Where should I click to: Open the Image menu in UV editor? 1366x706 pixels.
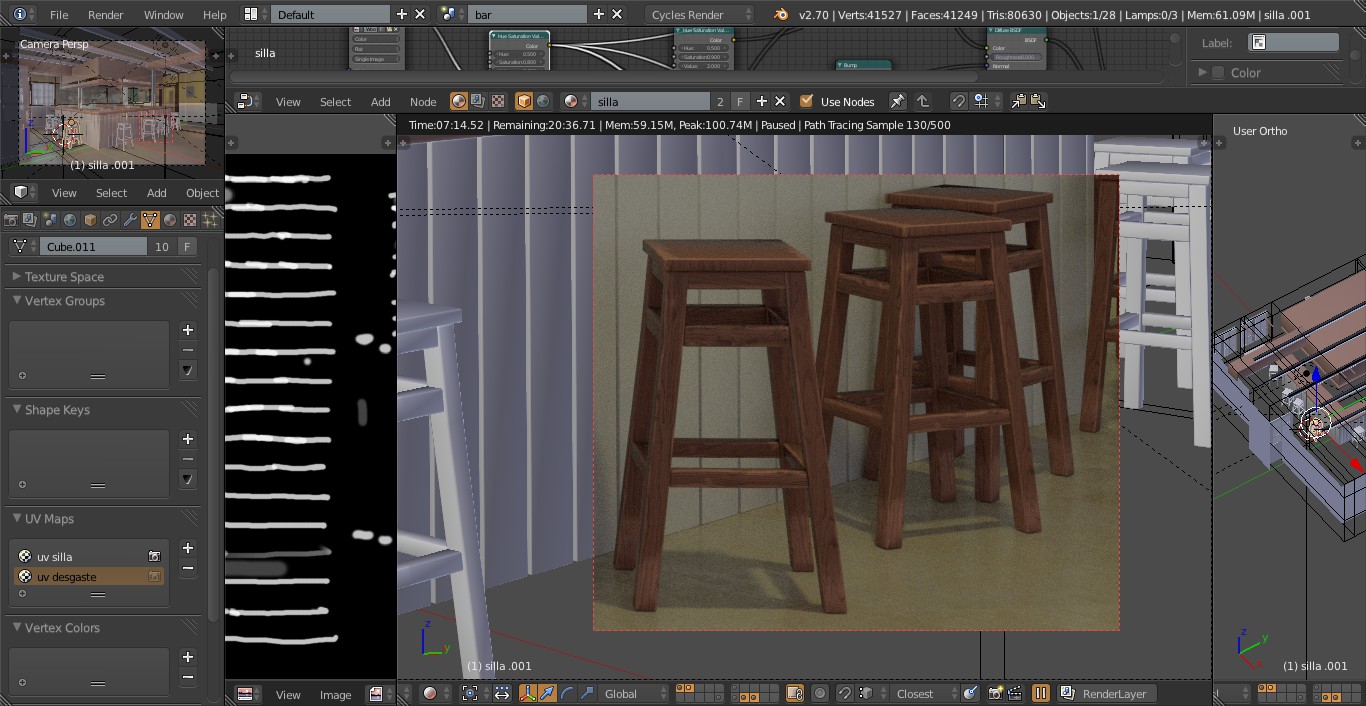(335, 694)
